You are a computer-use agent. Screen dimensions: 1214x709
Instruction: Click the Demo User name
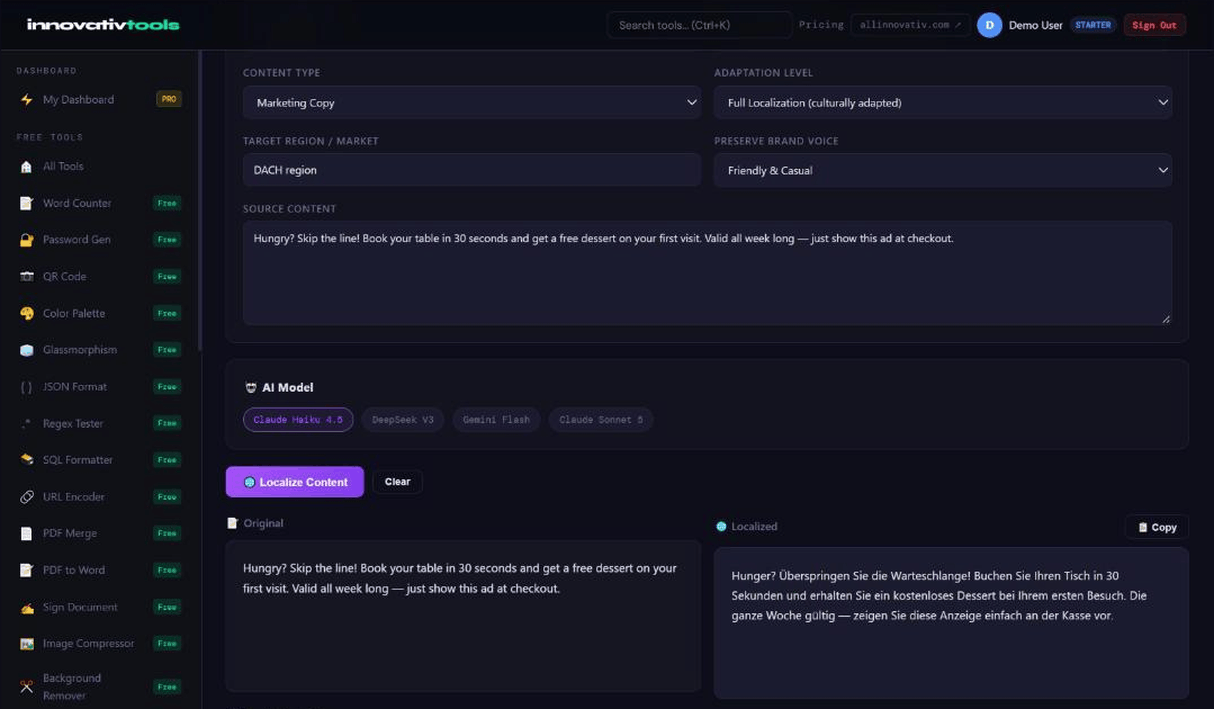coord(1035,25)
